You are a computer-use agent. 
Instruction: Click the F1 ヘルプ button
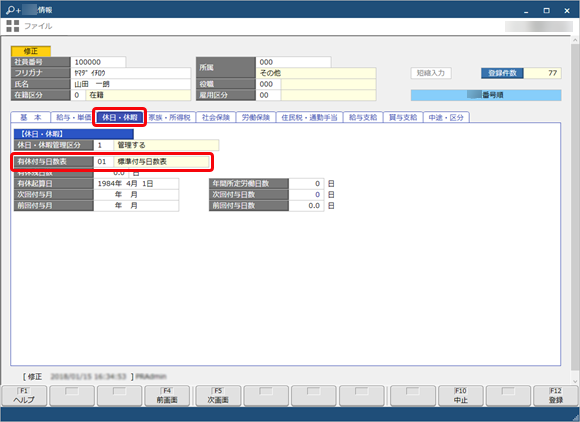pyautogui.click(x=24, y=395)
